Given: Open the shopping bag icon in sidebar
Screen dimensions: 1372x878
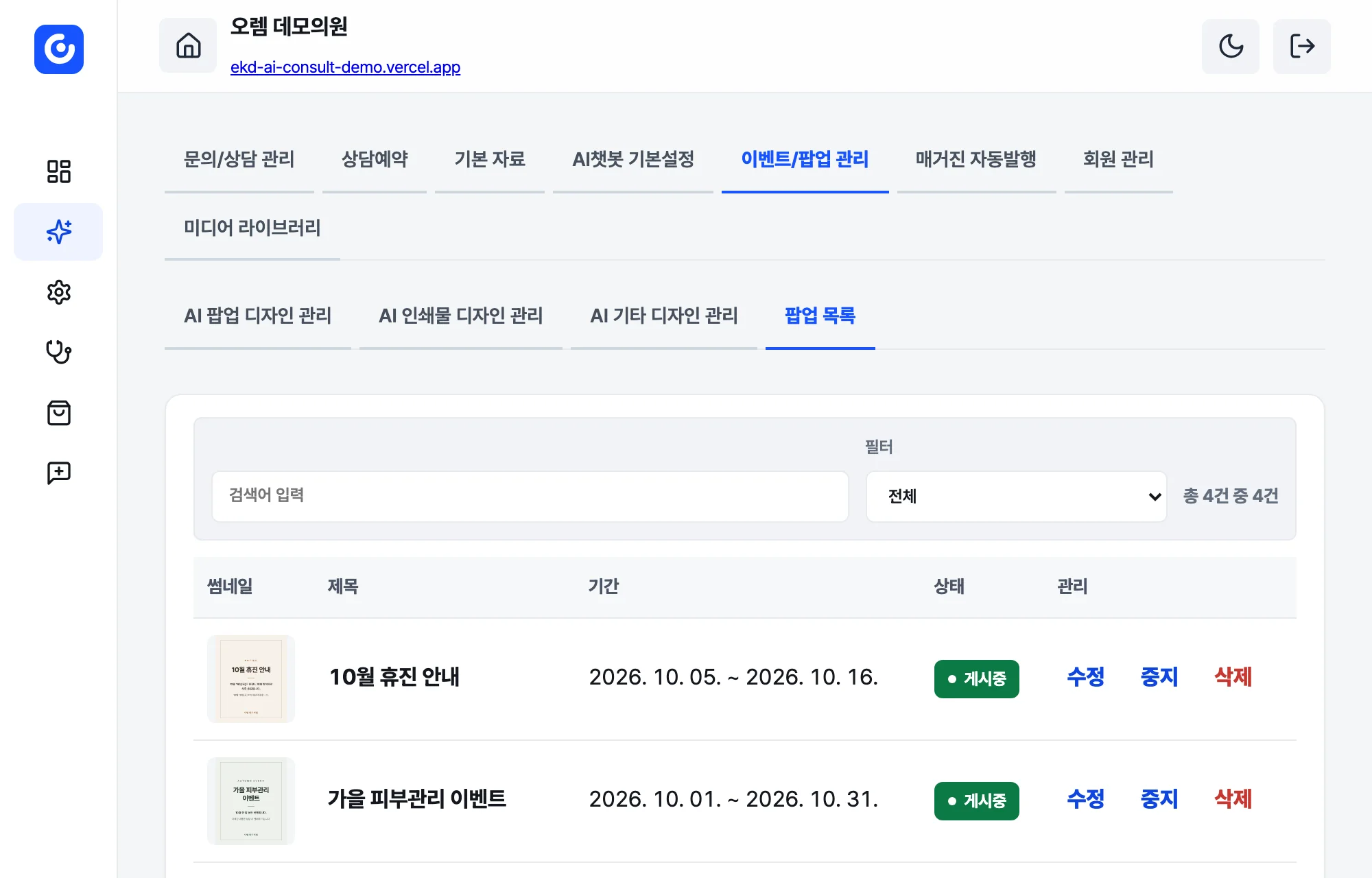Looking at the screenshot, I should tap(59, 412).
